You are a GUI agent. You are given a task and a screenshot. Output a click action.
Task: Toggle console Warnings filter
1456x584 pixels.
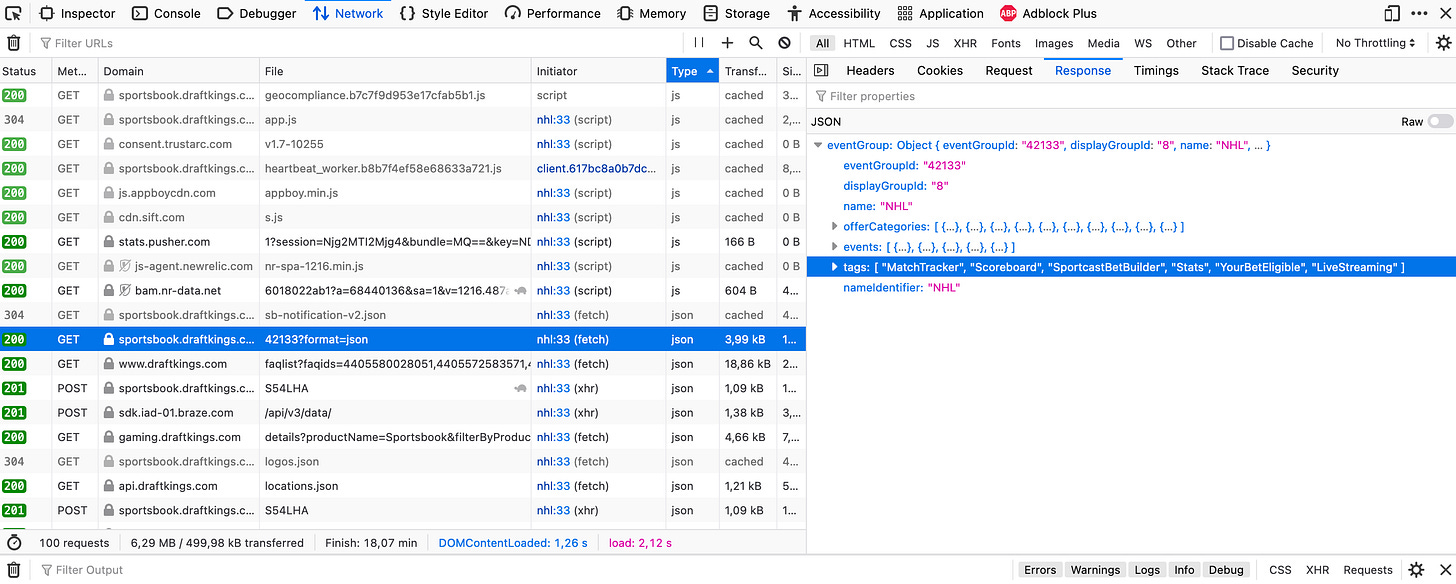[1095, 570]
